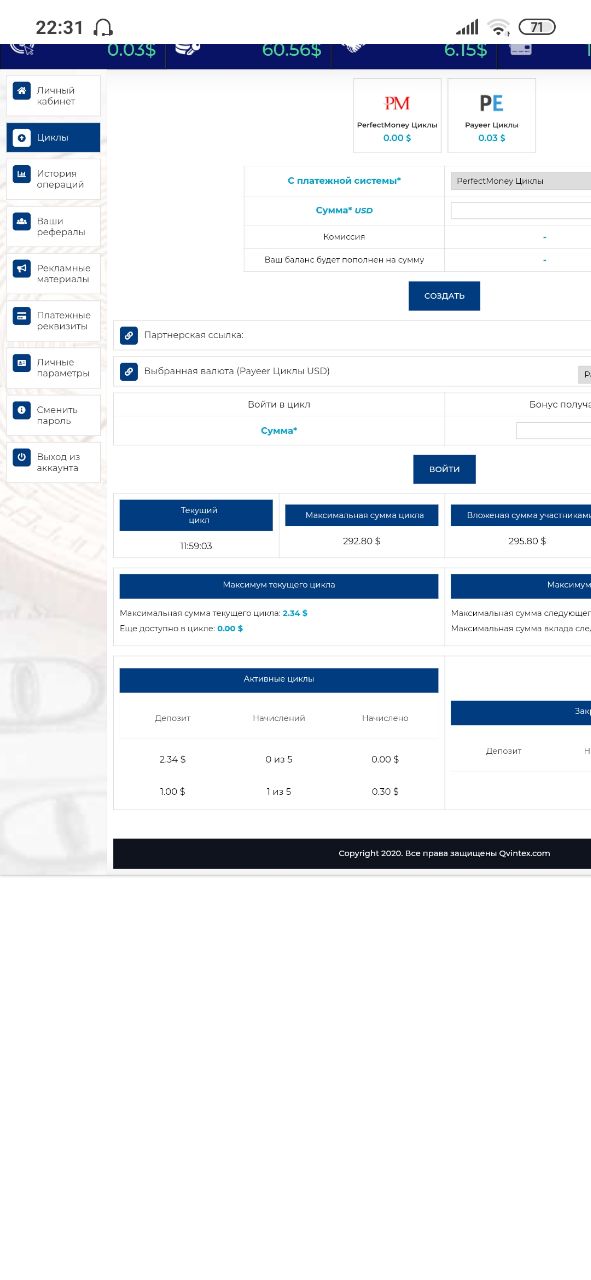Click the Активные циклы header

[279, 680]
